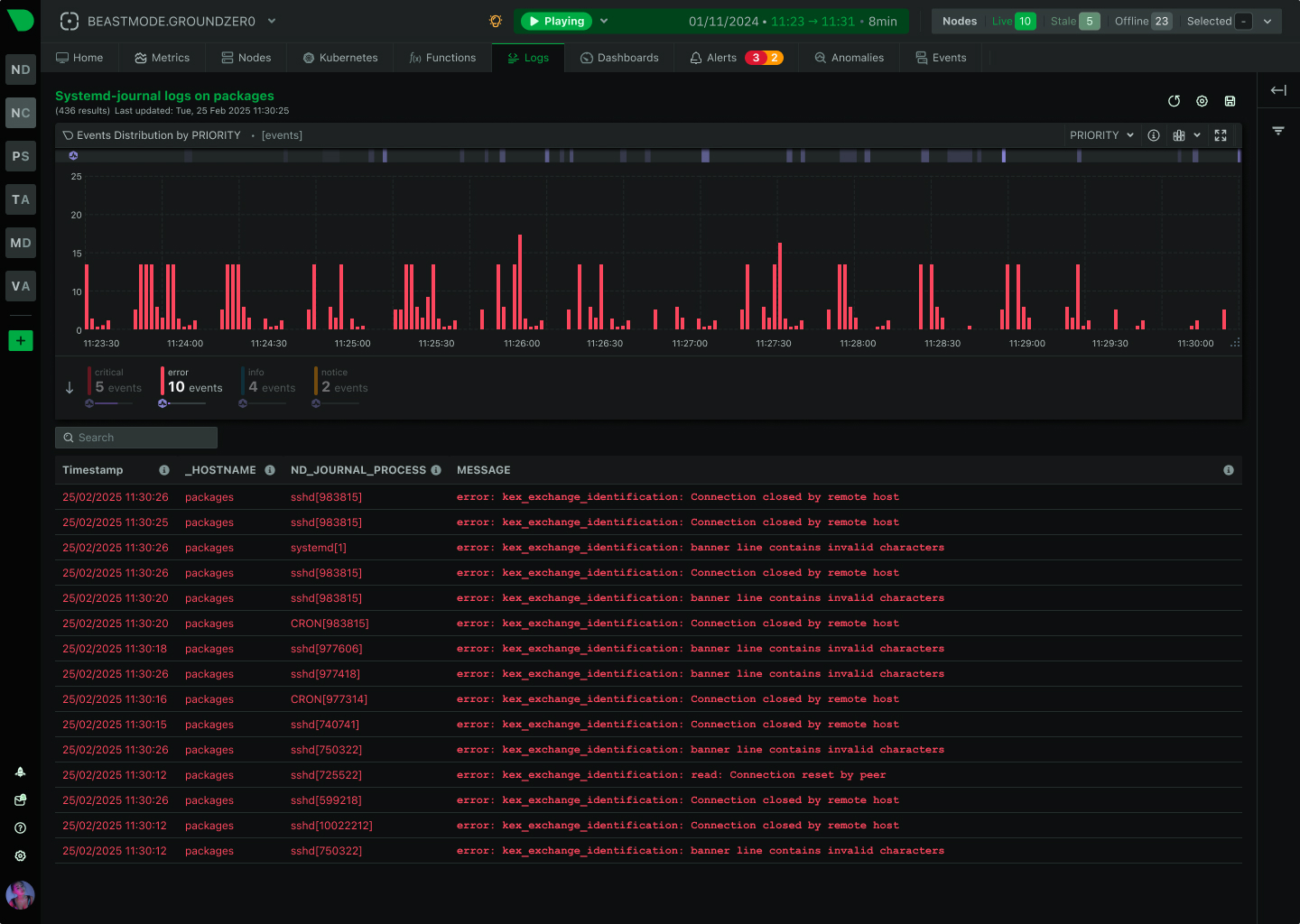Open chart settings with the gear icon

point(1202,101)
